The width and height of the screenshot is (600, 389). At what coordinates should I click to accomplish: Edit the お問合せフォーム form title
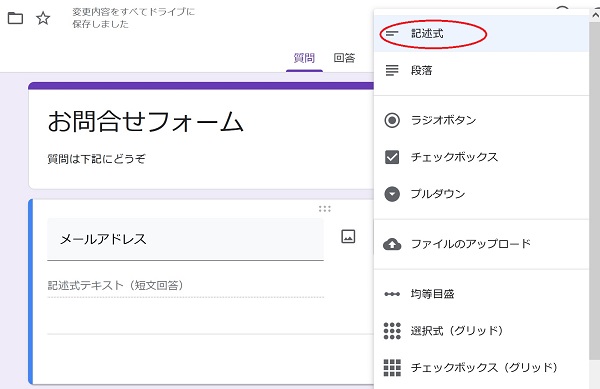[145, 122]
